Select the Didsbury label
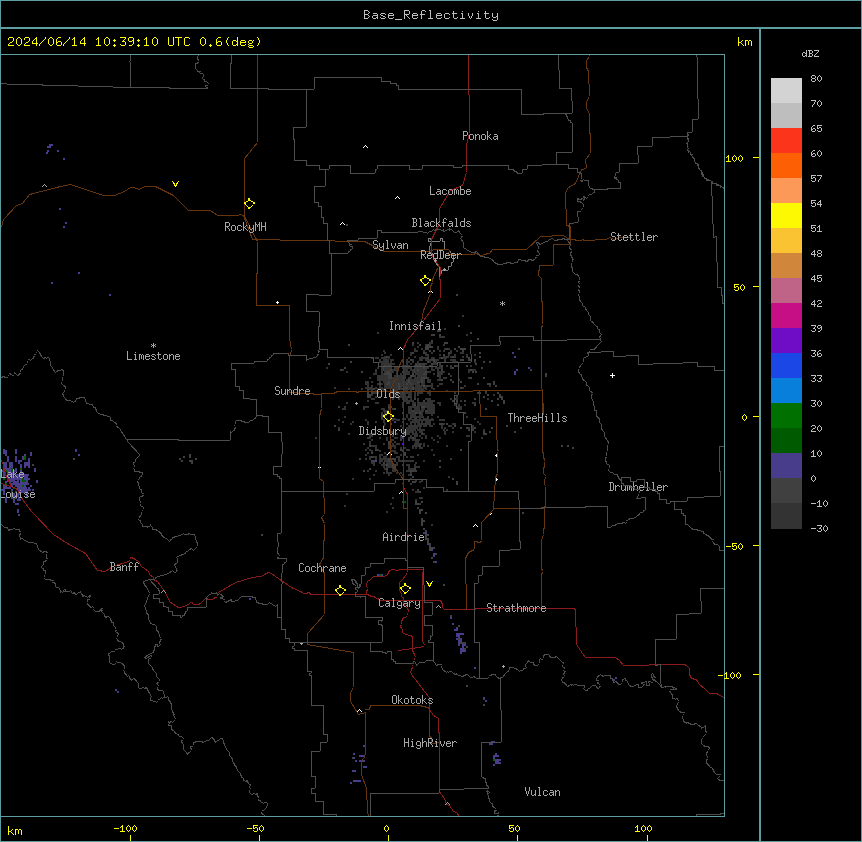The image size is (862, 842). pyautogui.click(x=382, y=431)
